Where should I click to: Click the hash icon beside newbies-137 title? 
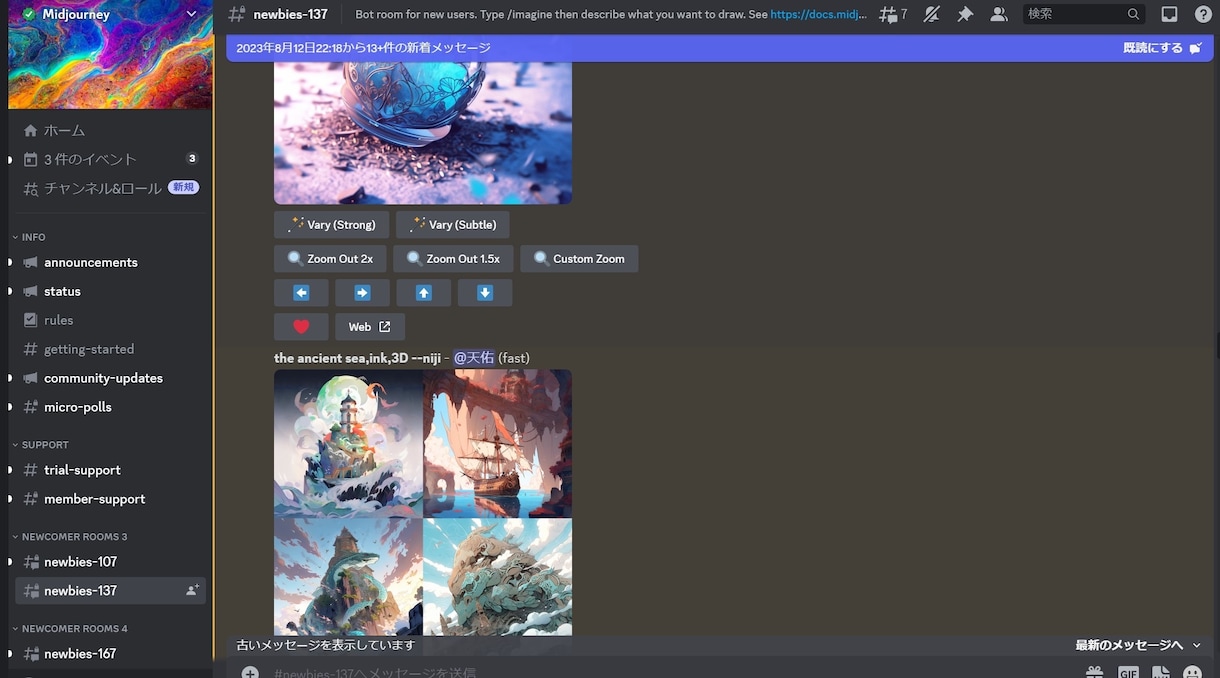(236, 14)
